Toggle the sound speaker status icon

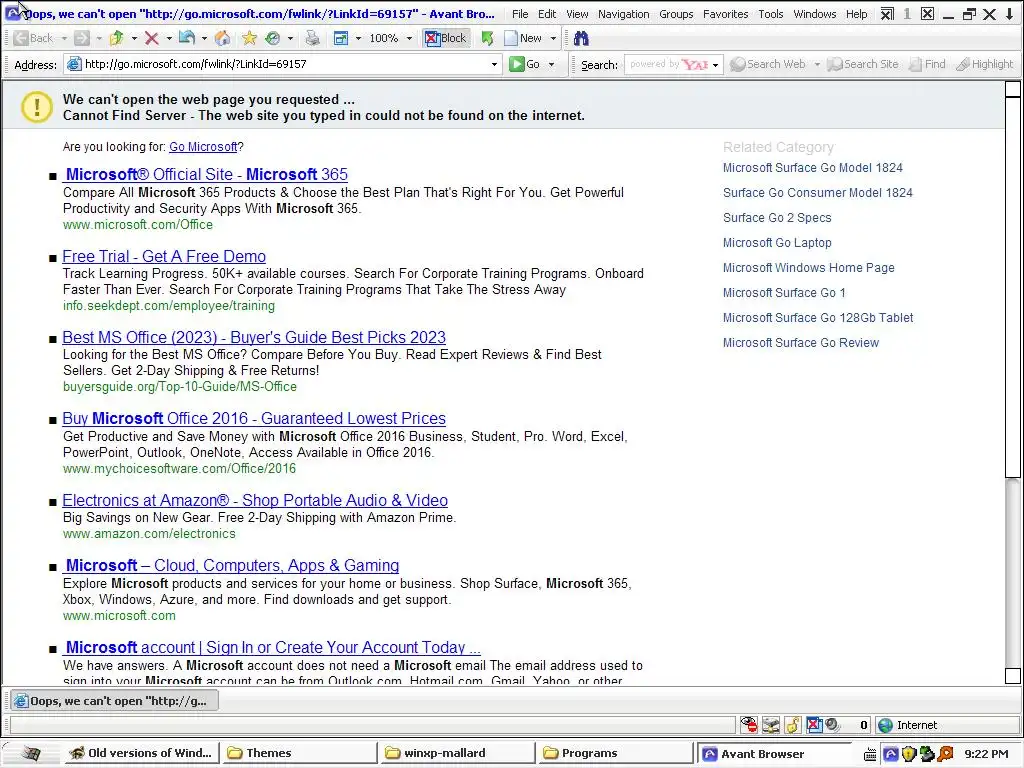pyautogui.click(x=832, y=725)
